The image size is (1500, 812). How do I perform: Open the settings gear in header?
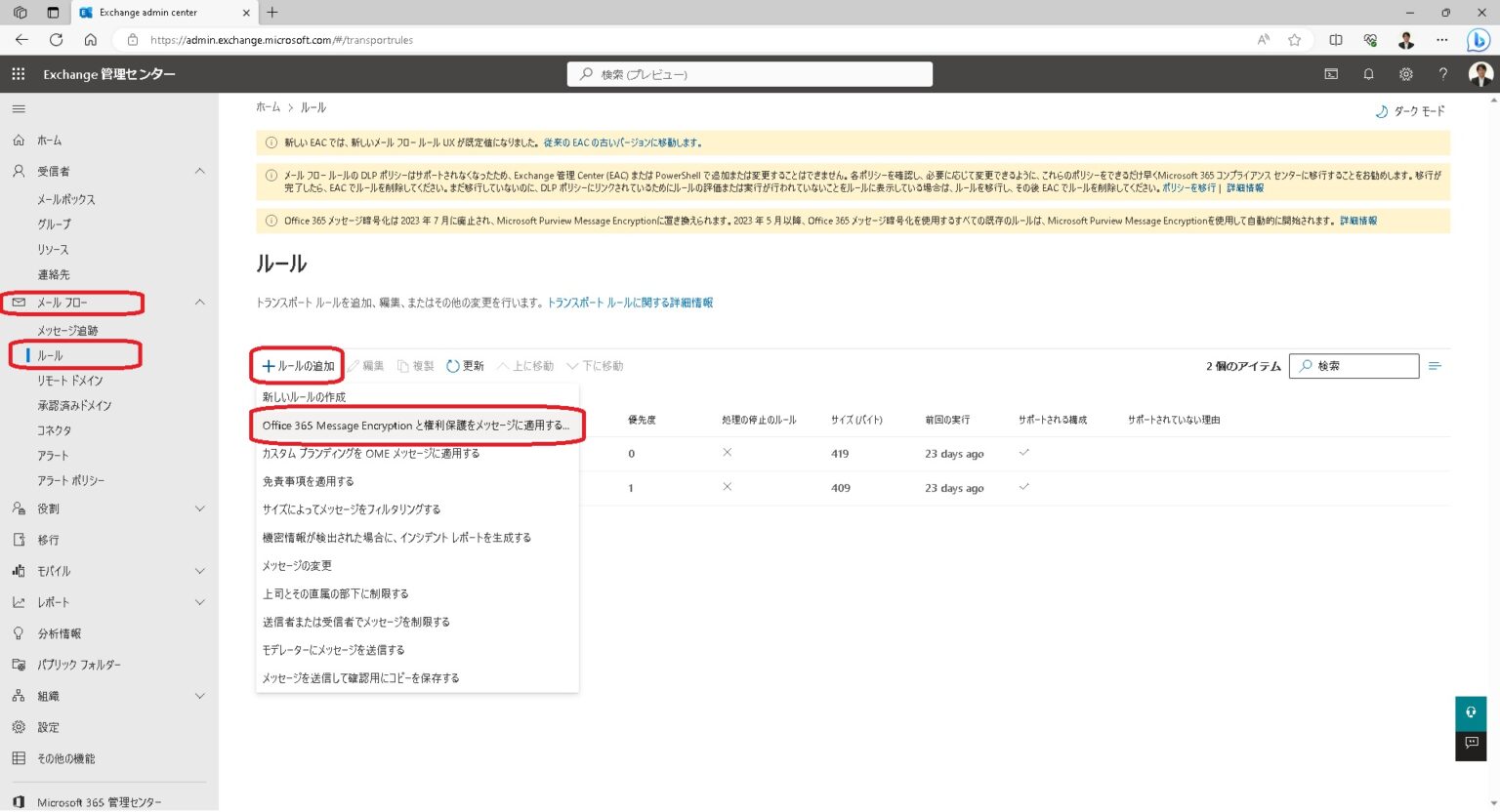pos(1405,74)
